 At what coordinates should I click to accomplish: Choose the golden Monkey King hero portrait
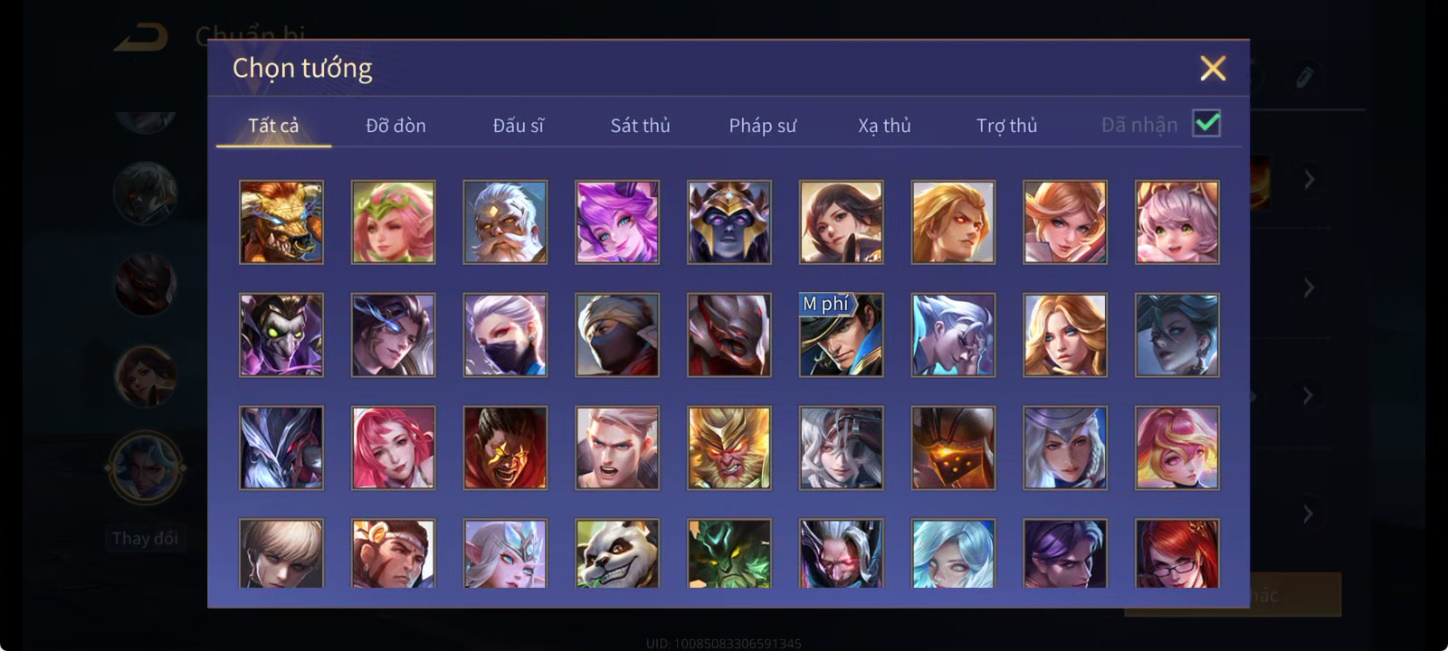(729, 447)
